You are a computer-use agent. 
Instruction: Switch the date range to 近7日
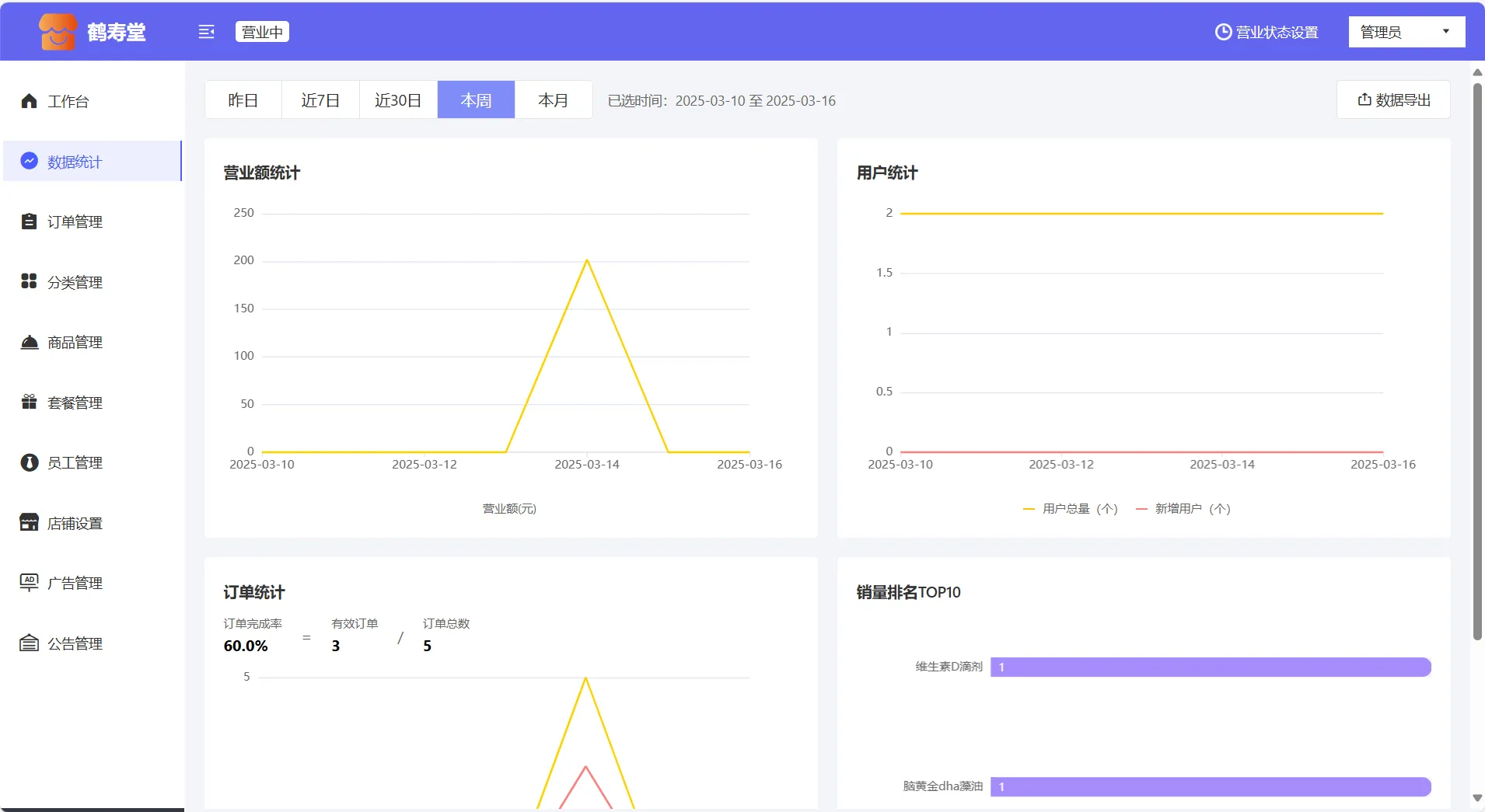[x=320, y=100]
